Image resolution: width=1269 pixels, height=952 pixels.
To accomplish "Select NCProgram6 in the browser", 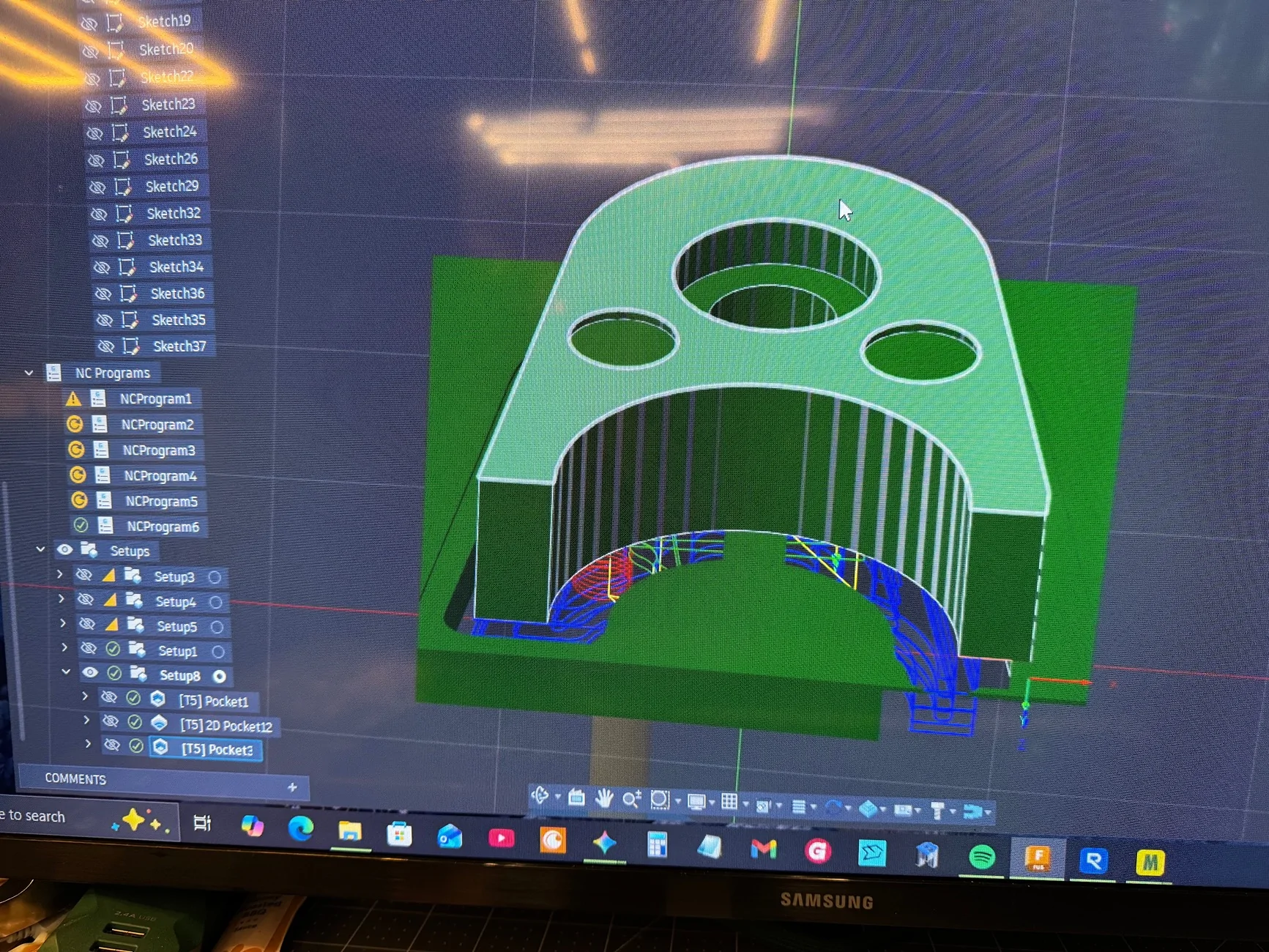I will 163,527.
